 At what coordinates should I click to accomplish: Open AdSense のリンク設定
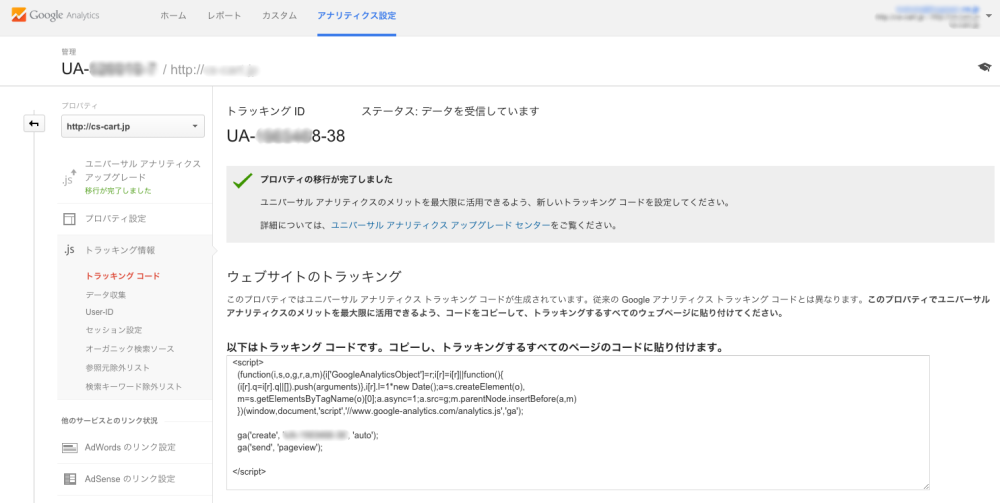click(130, 479)
